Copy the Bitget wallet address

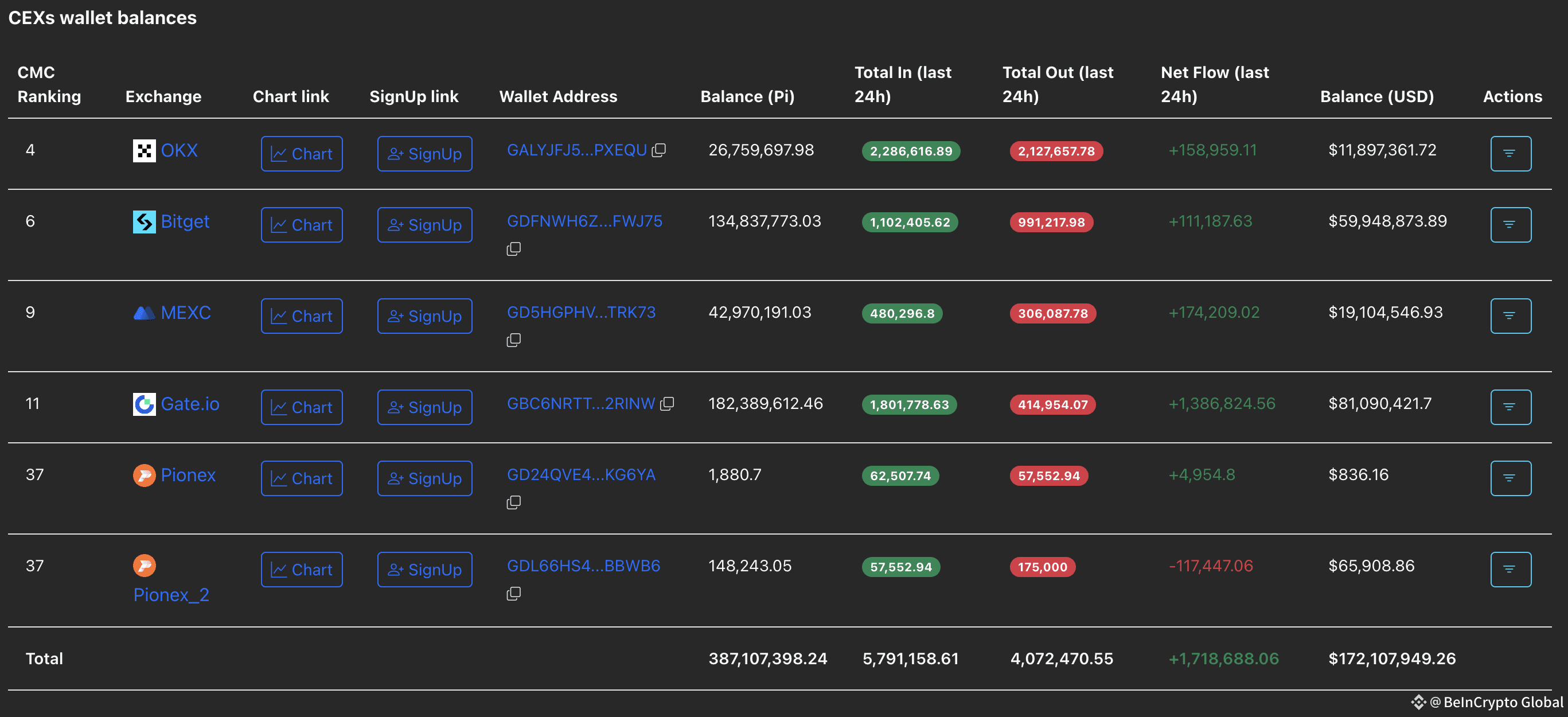pos(514,249)
